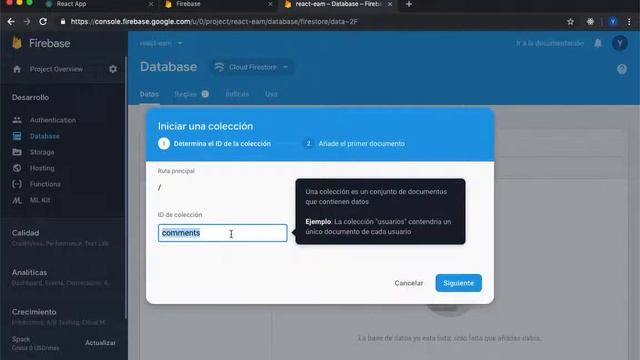The height and width of the screenshot is (360, 640).
Task: Open a new browser tab
Action: [409, 4]
